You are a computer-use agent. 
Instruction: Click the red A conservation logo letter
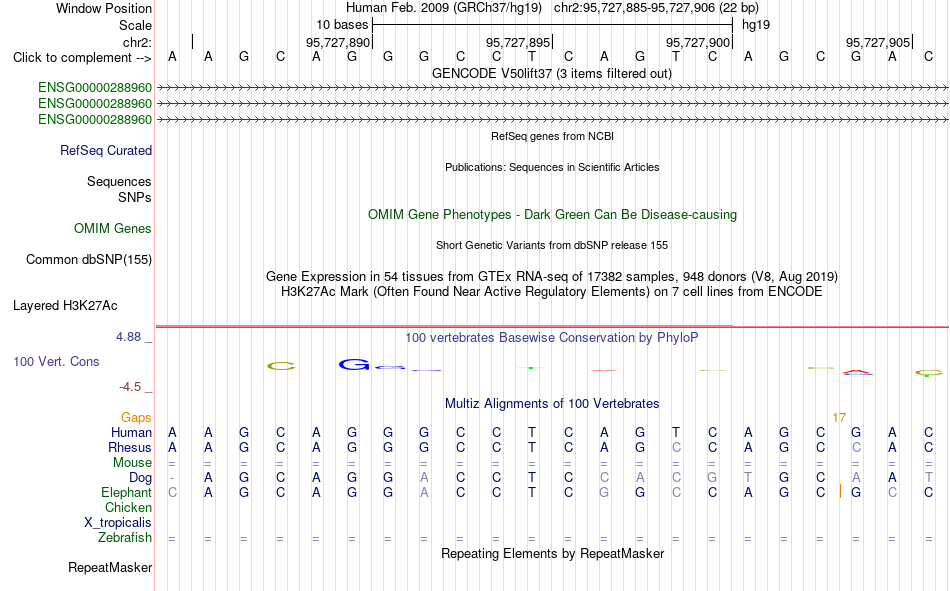click(x=857, y=372)
